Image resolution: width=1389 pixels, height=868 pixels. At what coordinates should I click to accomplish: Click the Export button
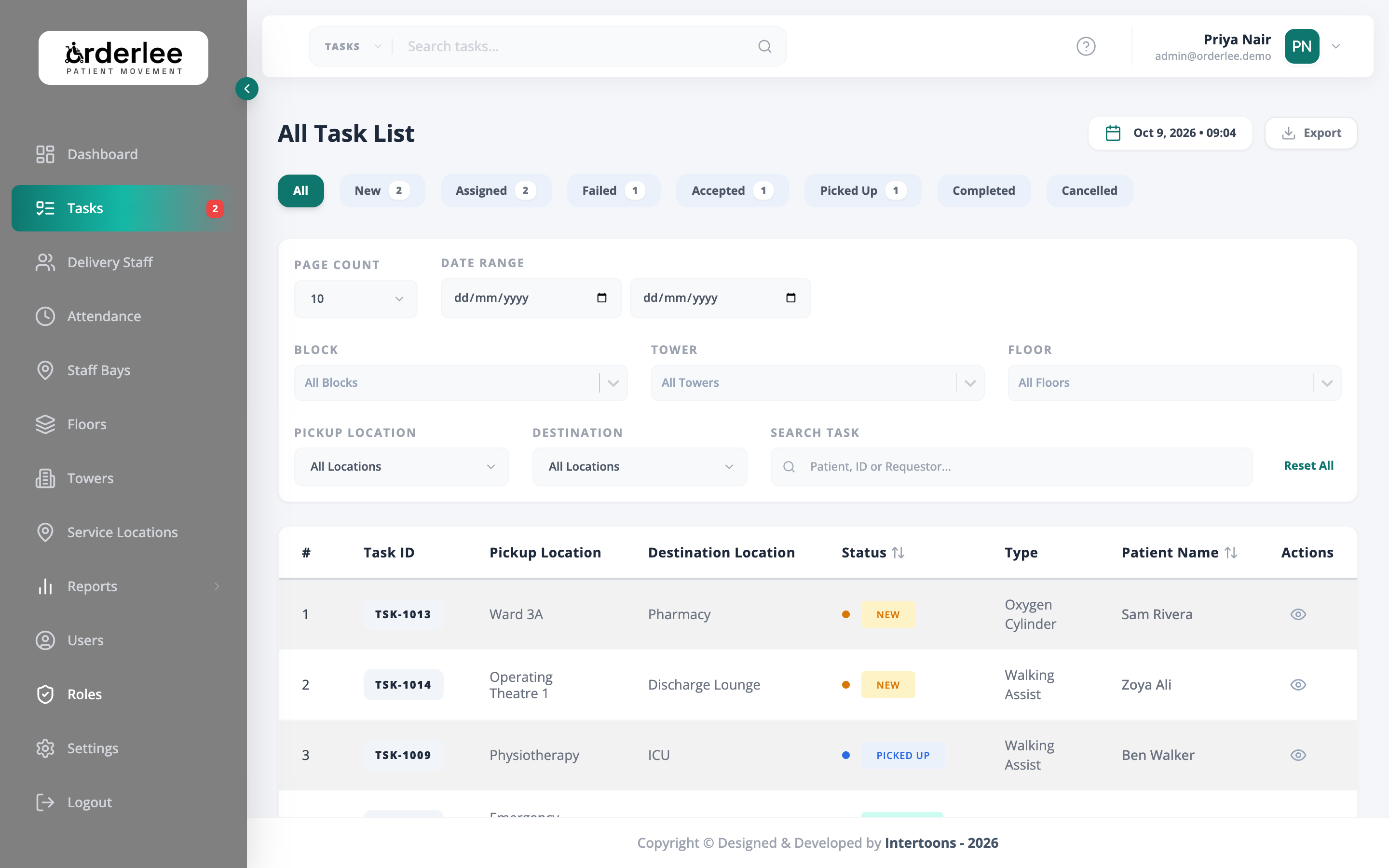pyautogui.click(x=1311, y=133)
